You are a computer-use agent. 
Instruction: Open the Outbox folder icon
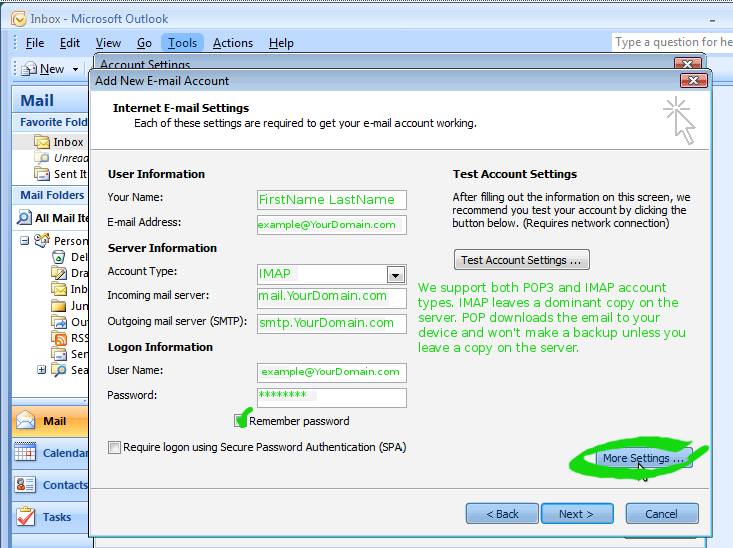click(x=58, y=322)
